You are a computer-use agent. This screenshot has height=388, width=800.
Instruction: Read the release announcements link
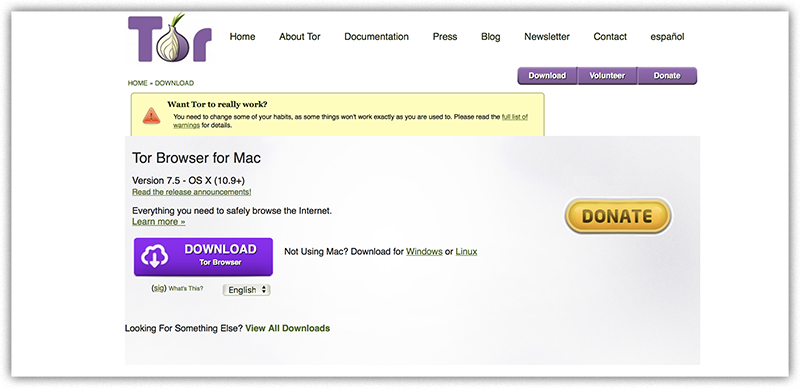[191, 192]
